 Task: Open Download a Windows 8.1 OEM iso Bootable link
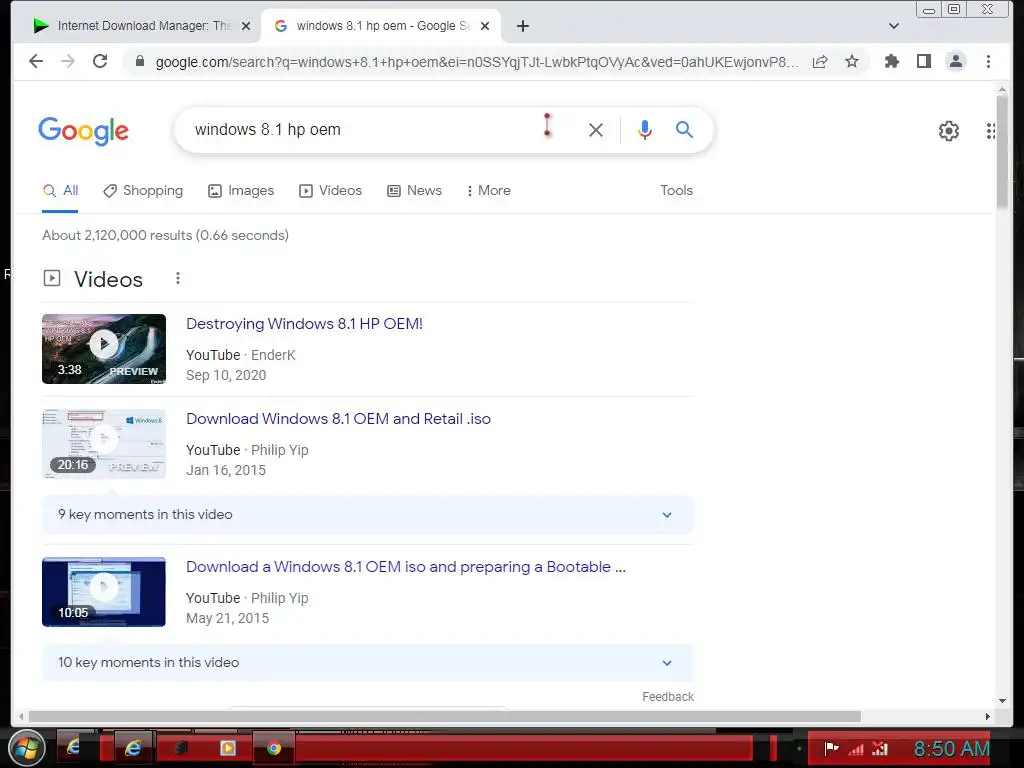point(406,567)
